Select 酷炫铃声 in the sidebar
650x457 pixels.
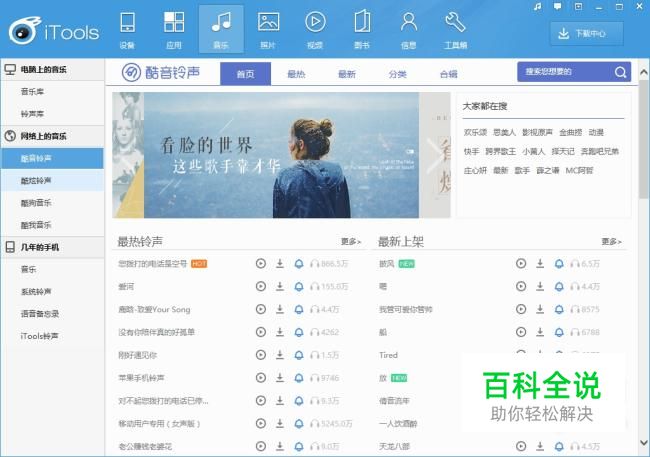[53, 180]
